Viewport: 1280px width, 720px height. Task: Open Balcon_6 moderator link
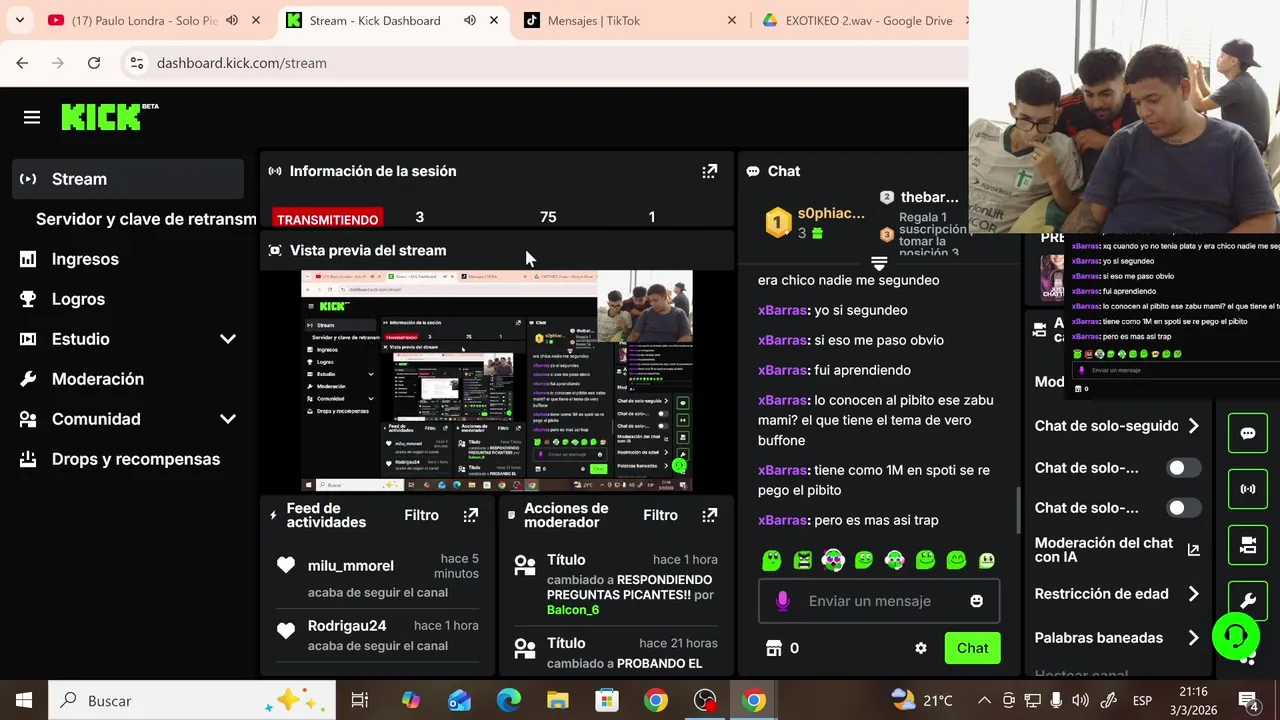pyautogui.click(x=573, y=610)
